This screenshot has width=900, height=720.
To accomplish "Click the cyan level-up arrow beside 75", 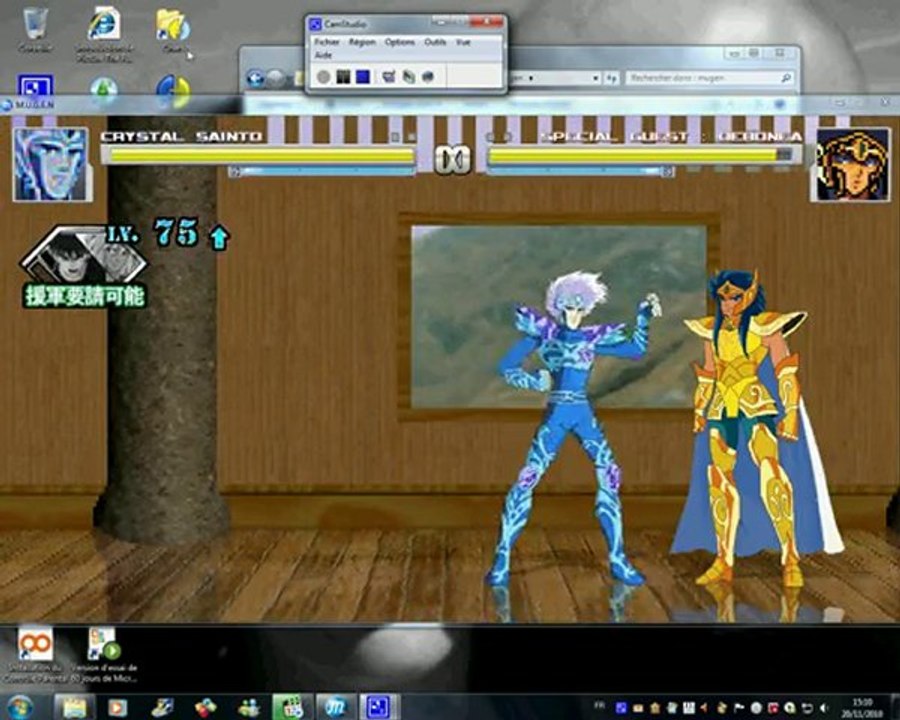I will click(219, 237).
